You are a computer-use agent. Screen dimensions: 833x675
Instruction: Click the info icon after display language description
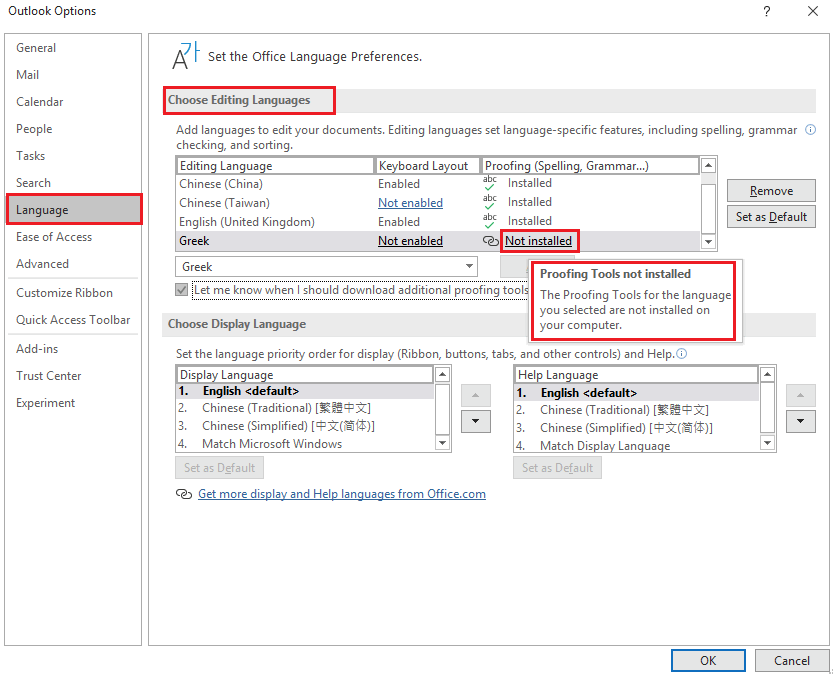(x=682, y=354)
